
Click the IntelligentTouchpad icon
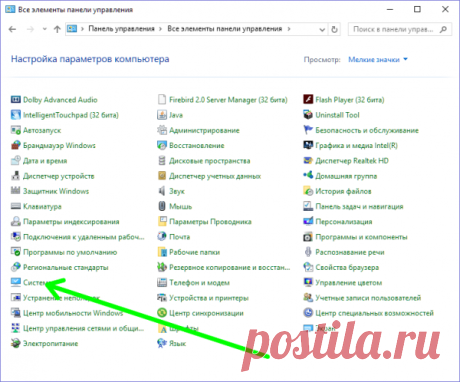[x=16, y=115]
